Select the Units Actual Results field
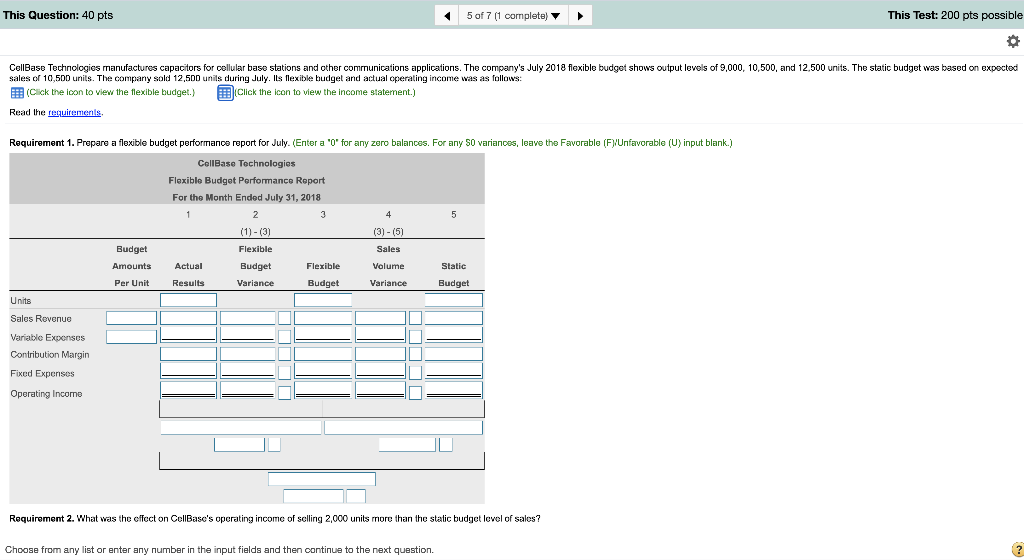 [188, 300]
